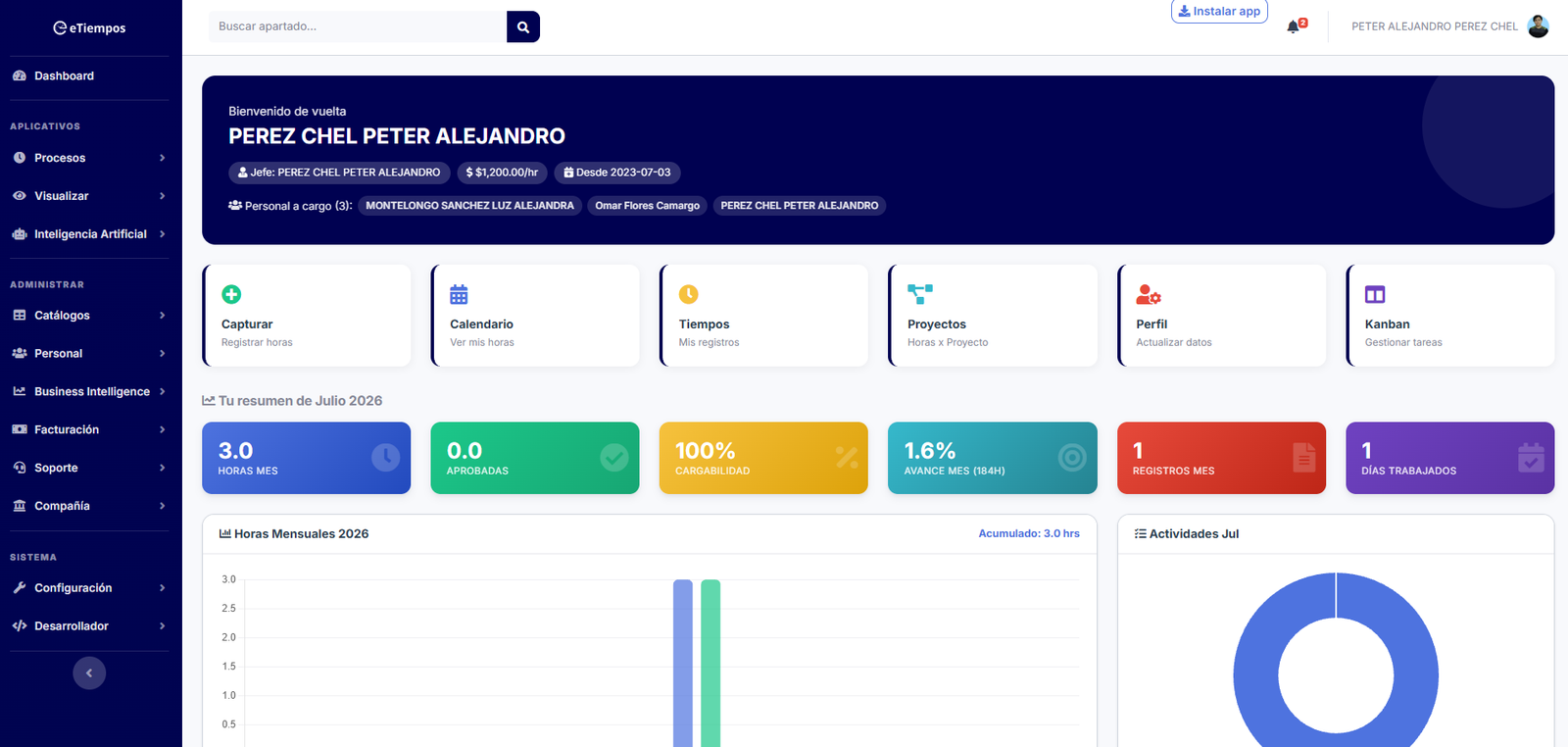Click the Desarrollador code icon
The height and width of the screenshot is (747, 1568).
point(20,625)
